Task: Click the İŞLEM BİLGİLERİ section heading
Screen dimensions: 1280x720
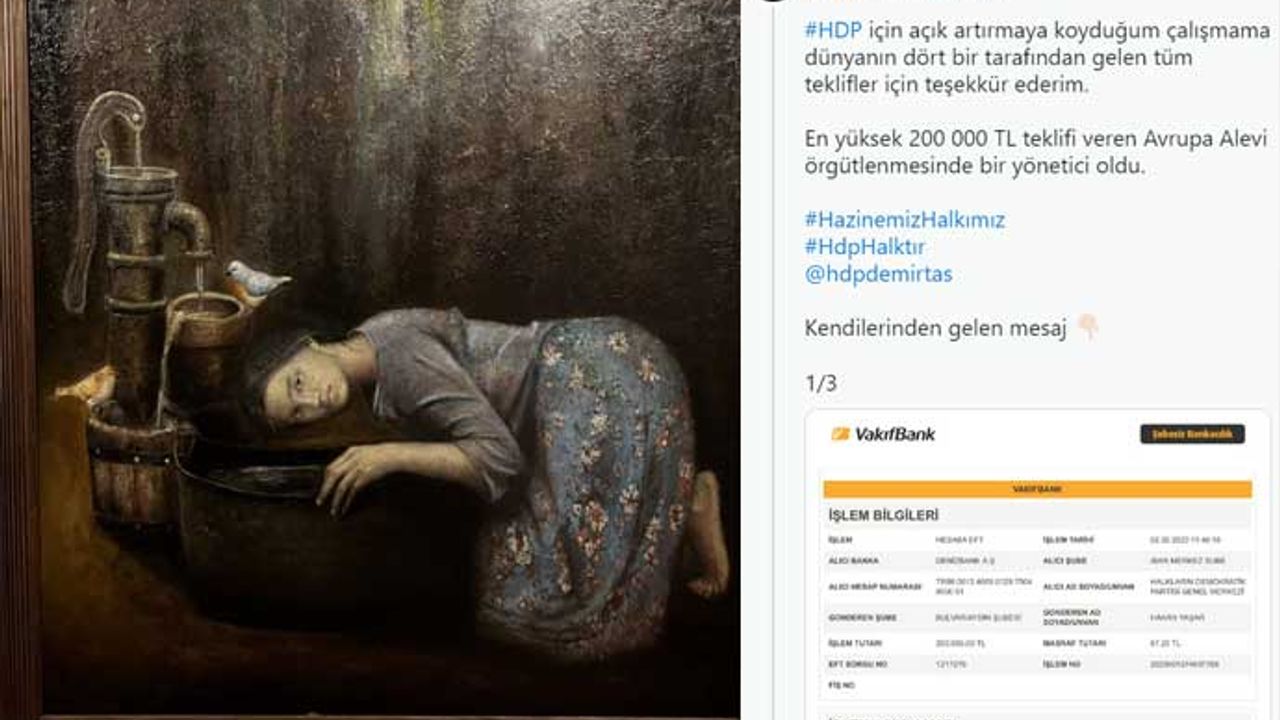Action: (x=884, y=515)
